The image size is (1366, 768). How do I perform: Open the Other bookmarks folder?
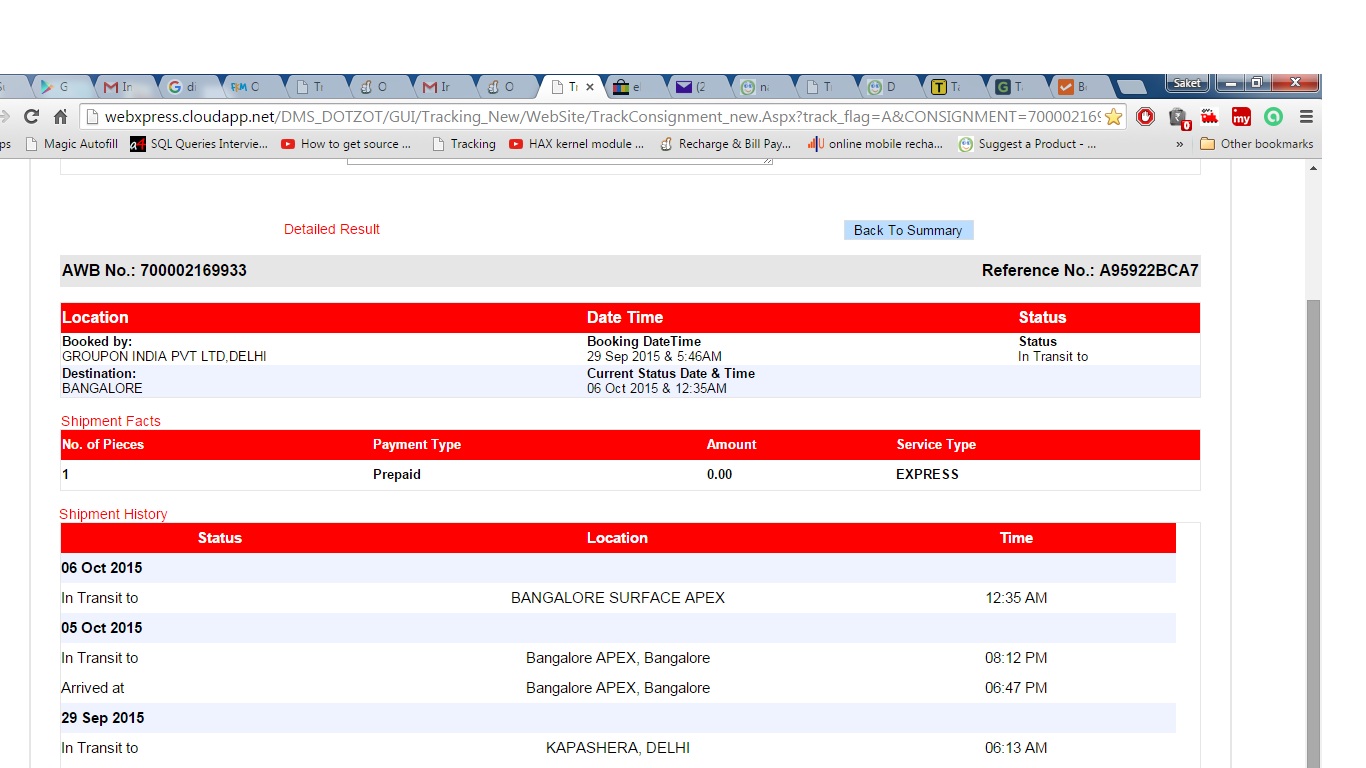1257,144
